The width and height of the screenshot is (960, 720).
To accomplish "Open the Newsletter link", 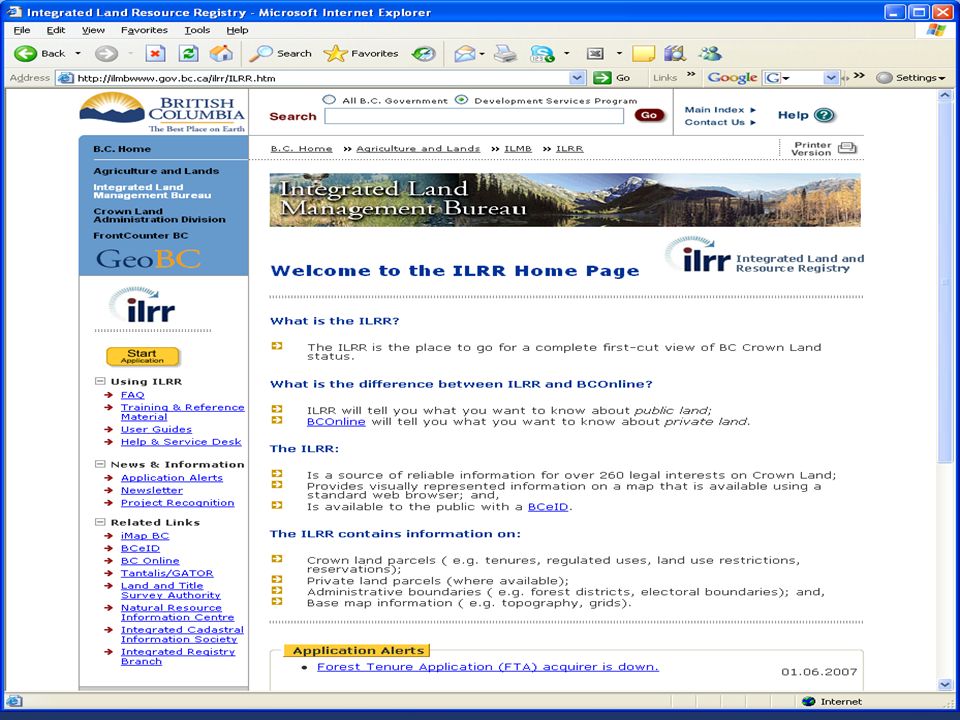I will pos(152,490).
